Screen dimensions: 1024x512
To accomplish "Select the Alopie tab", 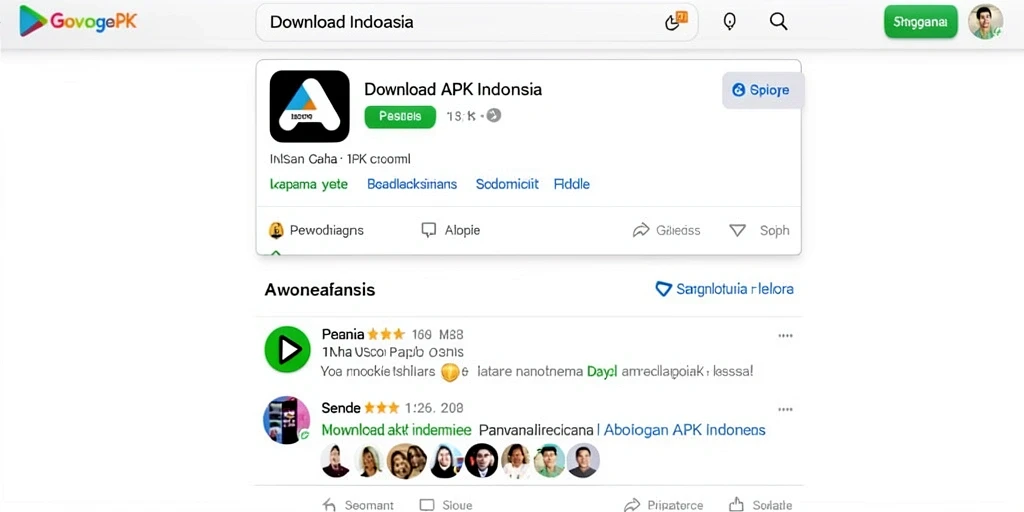I will coord(451,230).
